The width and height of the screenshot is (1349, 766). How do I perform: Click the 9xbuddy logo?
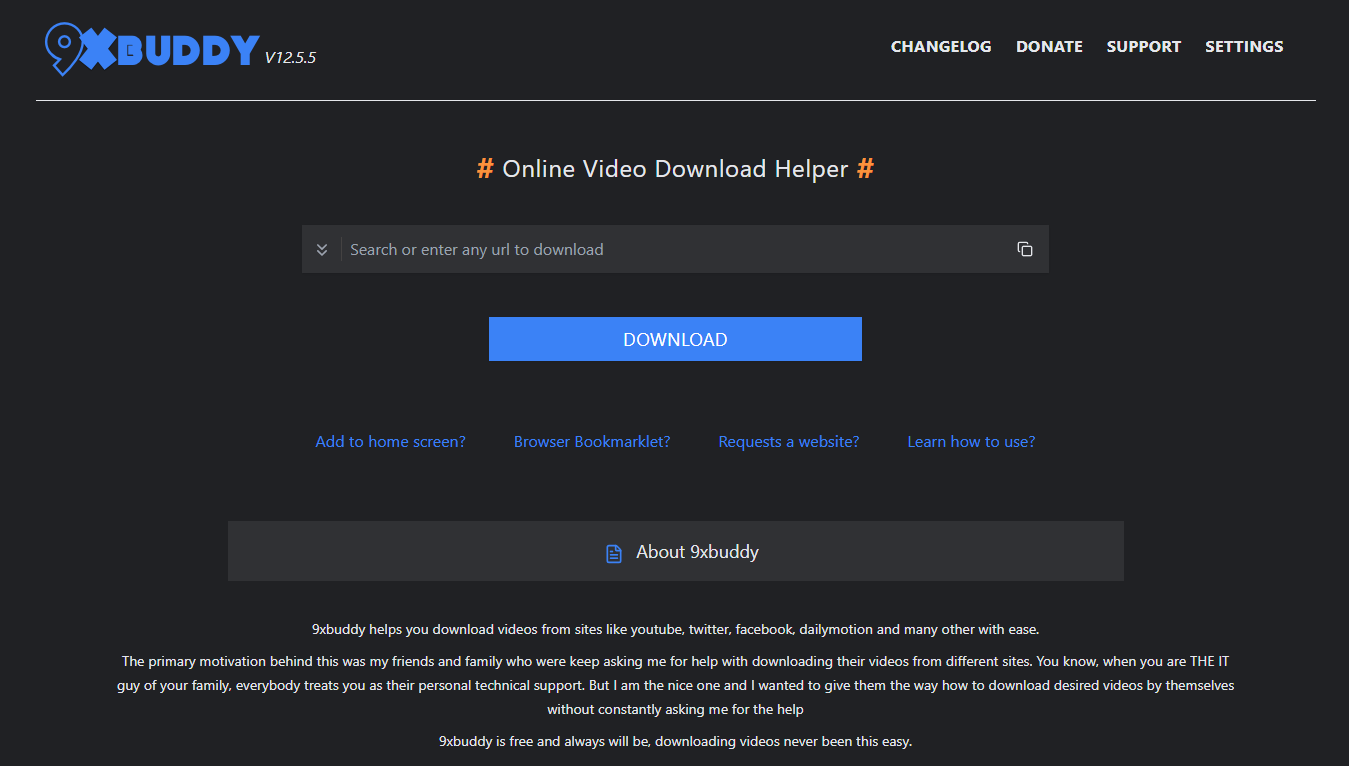point(153,48)
